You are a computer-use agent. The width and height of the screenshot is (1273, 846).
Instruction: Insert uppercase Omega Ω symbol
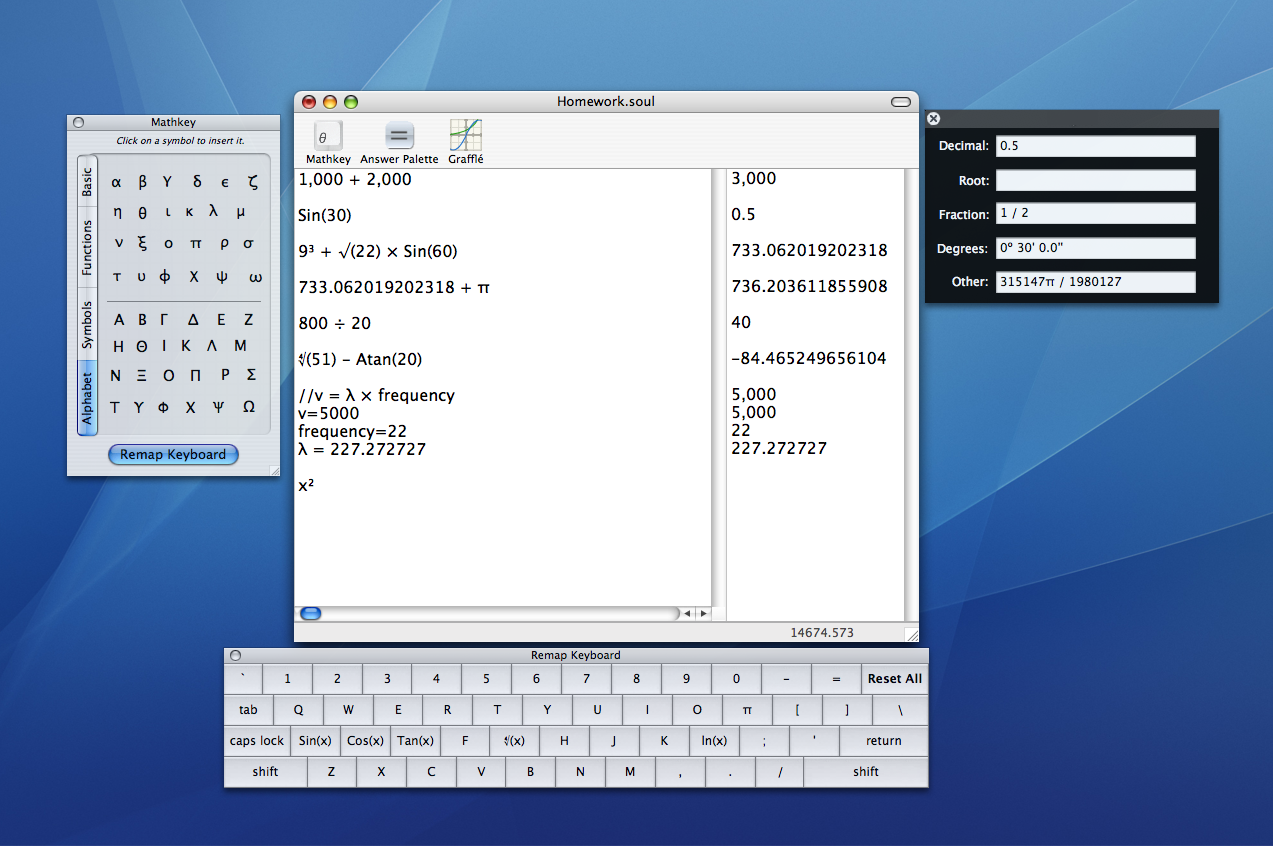pyautogui.click(x=249, y=407)
